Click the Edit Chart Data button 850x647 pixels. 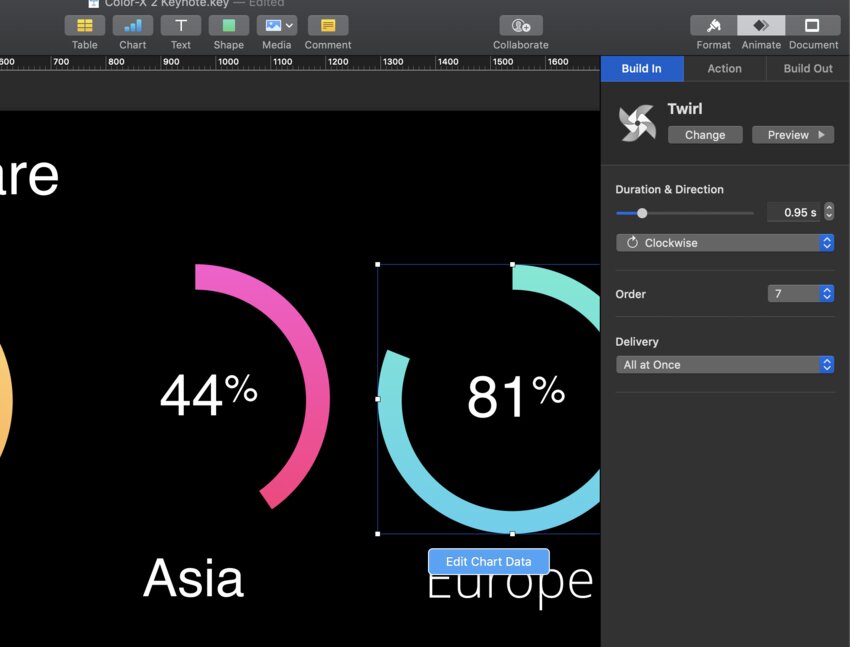tap(488, 562)
